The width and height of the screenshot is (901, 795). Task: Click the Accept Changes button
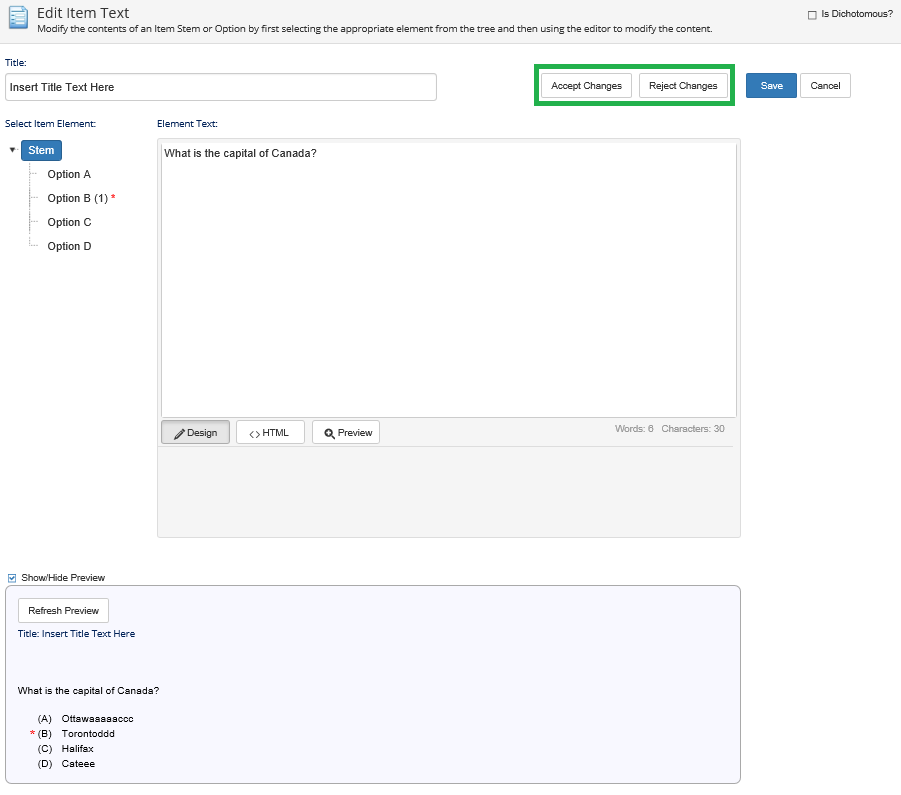point(586,86)
